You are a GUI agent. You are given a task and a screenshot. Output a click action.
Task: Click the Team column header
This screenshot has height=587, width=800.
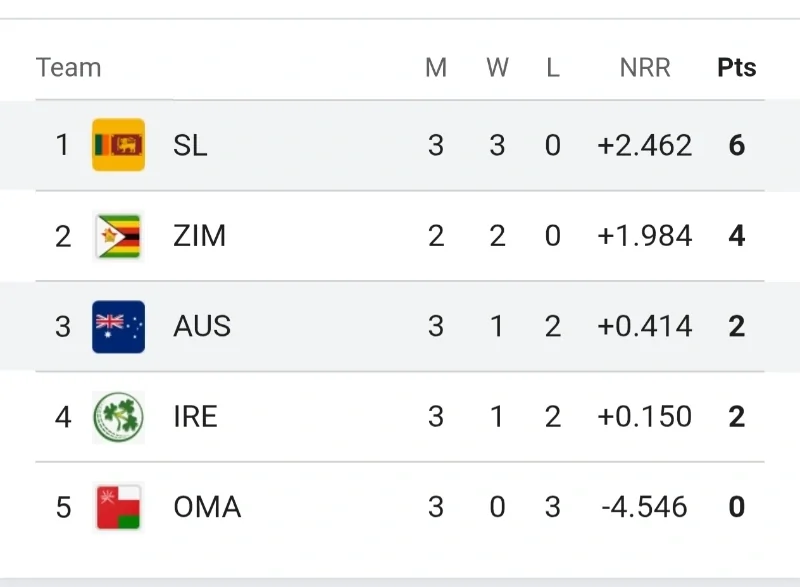pos(68,68)
